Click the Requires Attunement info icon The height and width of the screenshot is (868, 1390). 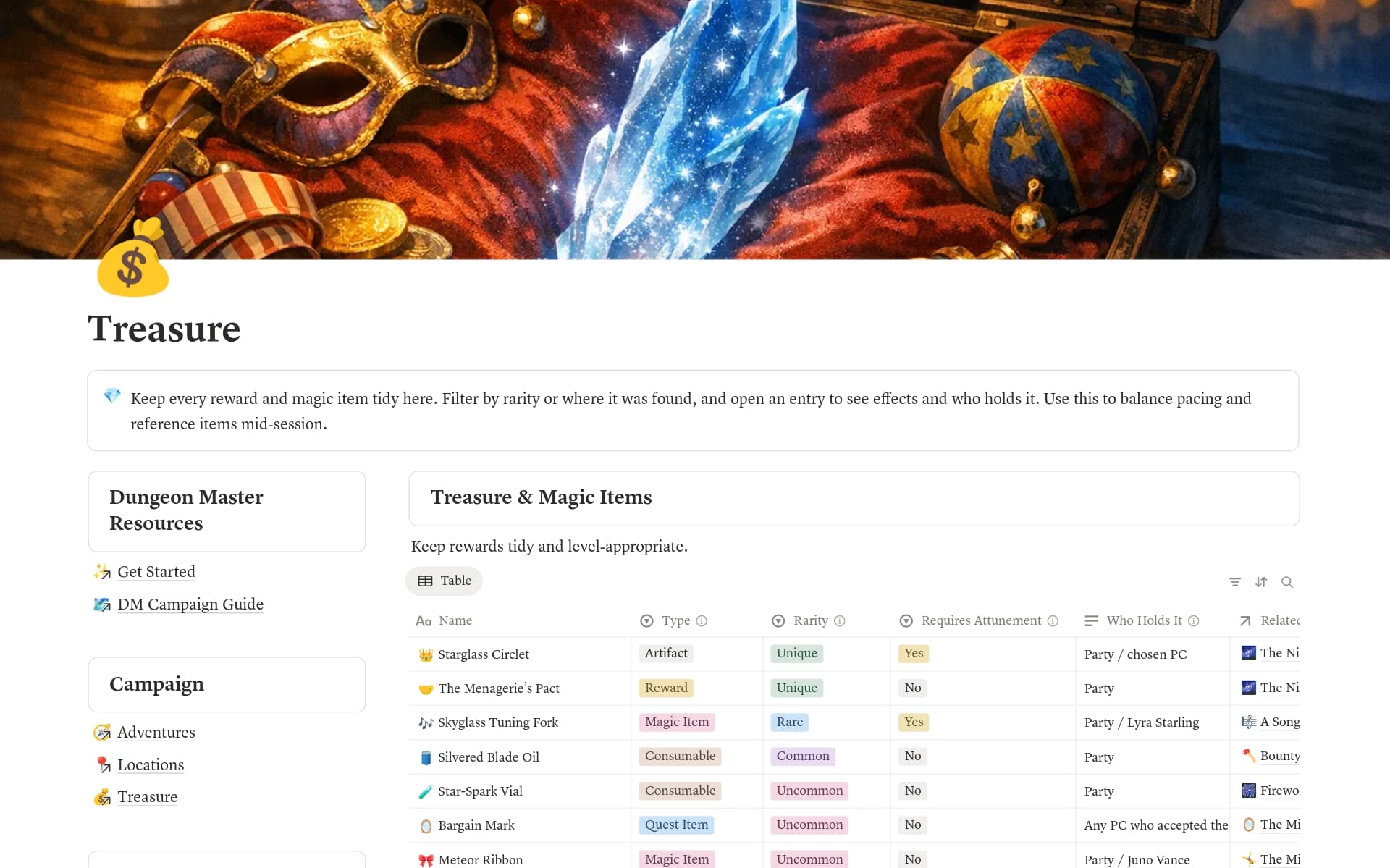[1053, 620]
